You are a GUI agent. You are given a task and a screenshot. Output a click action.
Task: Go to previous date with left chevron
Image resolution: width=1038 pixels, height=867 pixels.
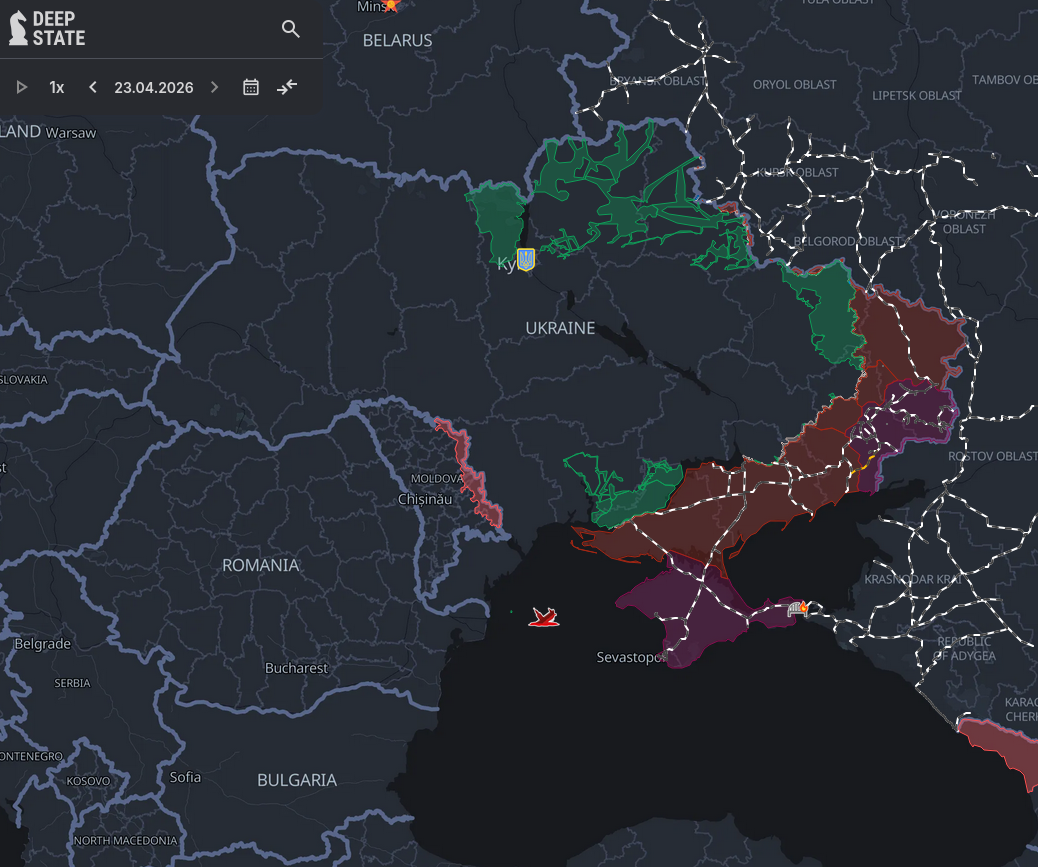tap(93, 87)
